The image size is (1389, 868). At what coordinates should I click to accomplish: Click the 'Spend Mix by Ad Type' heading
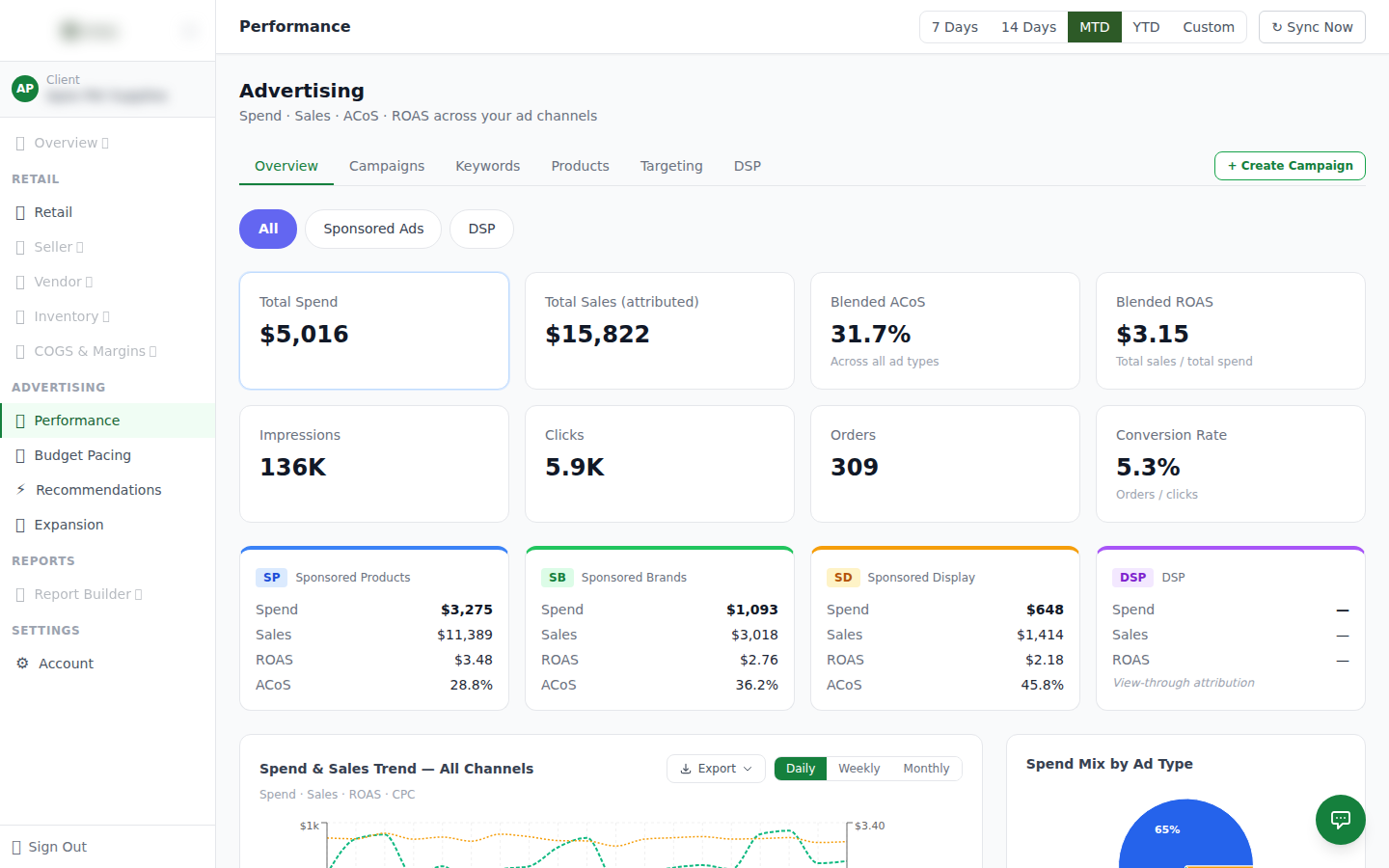tap(1109, 764)
